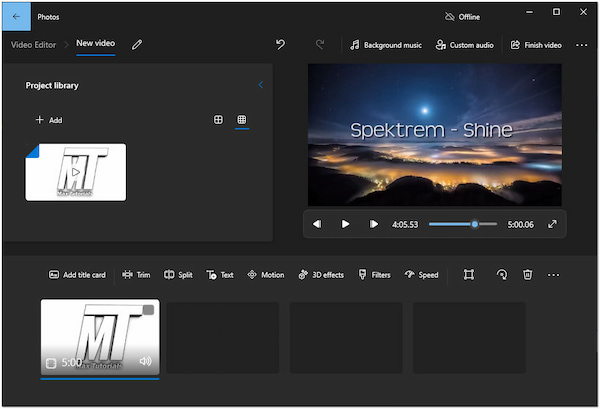This screenshot has width=600, height=409.
Task: Rotate the selected clip
Action: (x=502, y=275)
